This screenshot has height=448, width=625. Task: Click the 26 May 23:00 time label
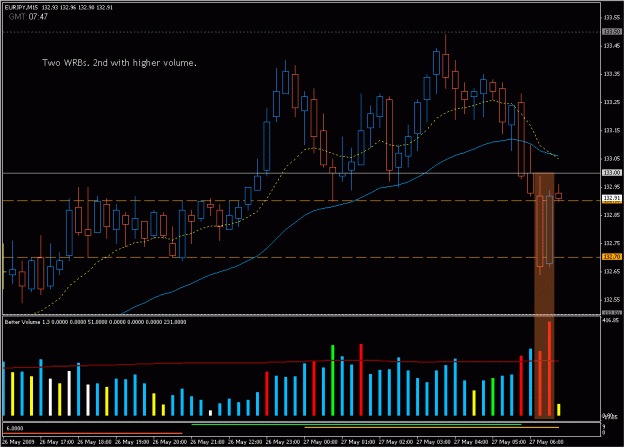(x=282, y=442)
